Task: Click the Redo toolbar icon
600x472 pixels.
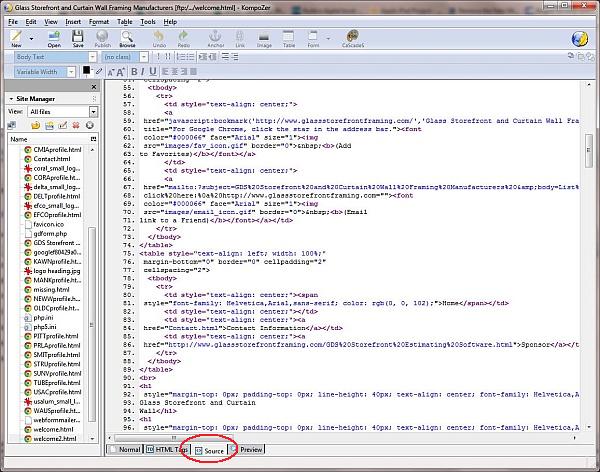Action: click(183, 39)
